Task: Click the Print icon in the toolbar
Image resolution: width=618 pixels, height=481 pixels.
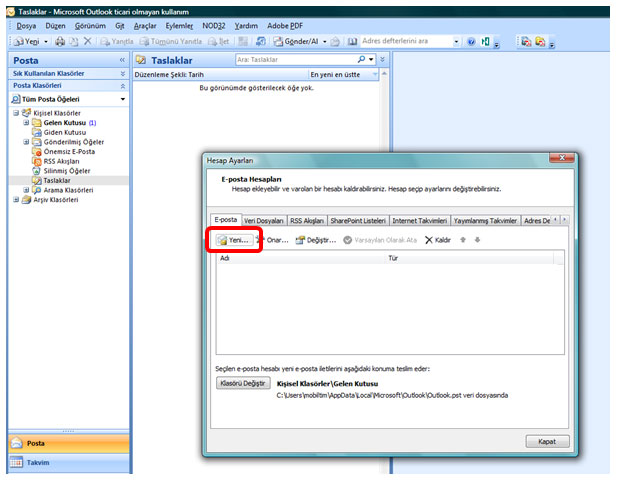Action: [60, 41]
